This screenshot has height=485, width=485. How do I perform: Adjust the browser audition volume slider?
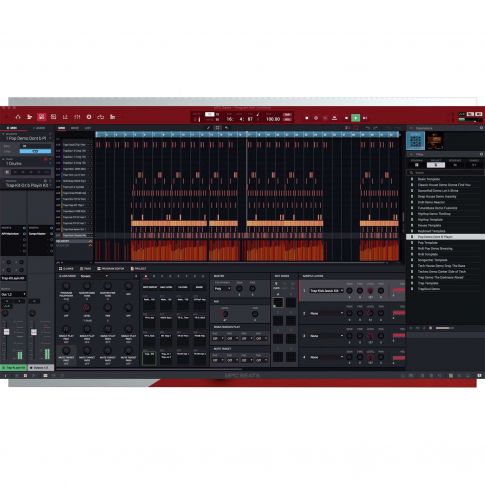[x=444, y=328]
